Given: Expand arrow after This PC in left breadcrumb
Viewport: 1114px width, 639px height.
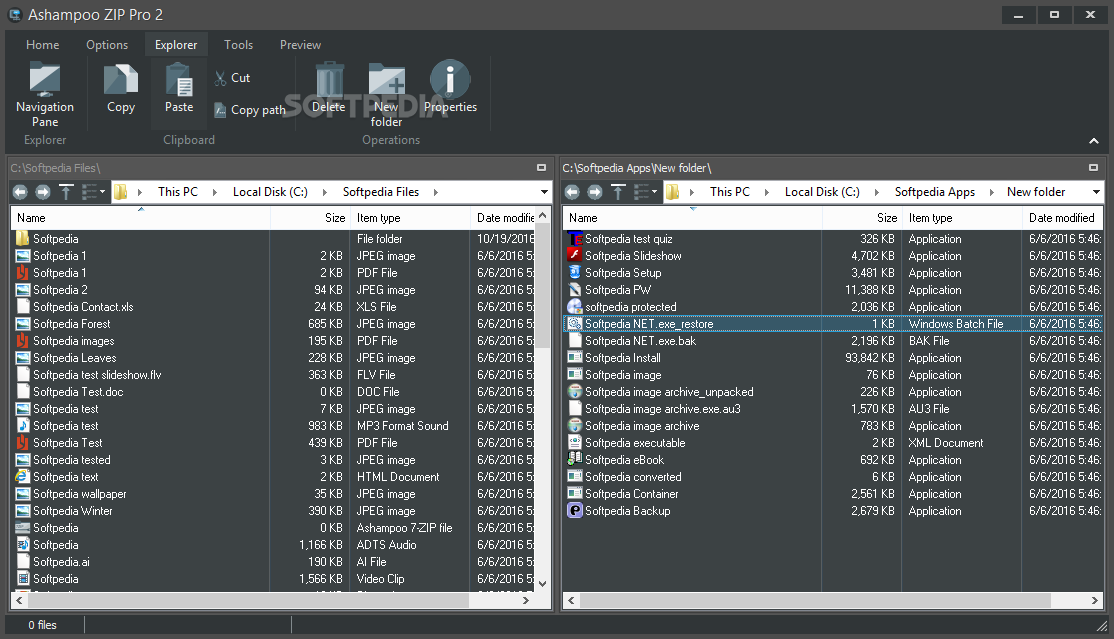Looking at the screenshot, I should (215, 192).
